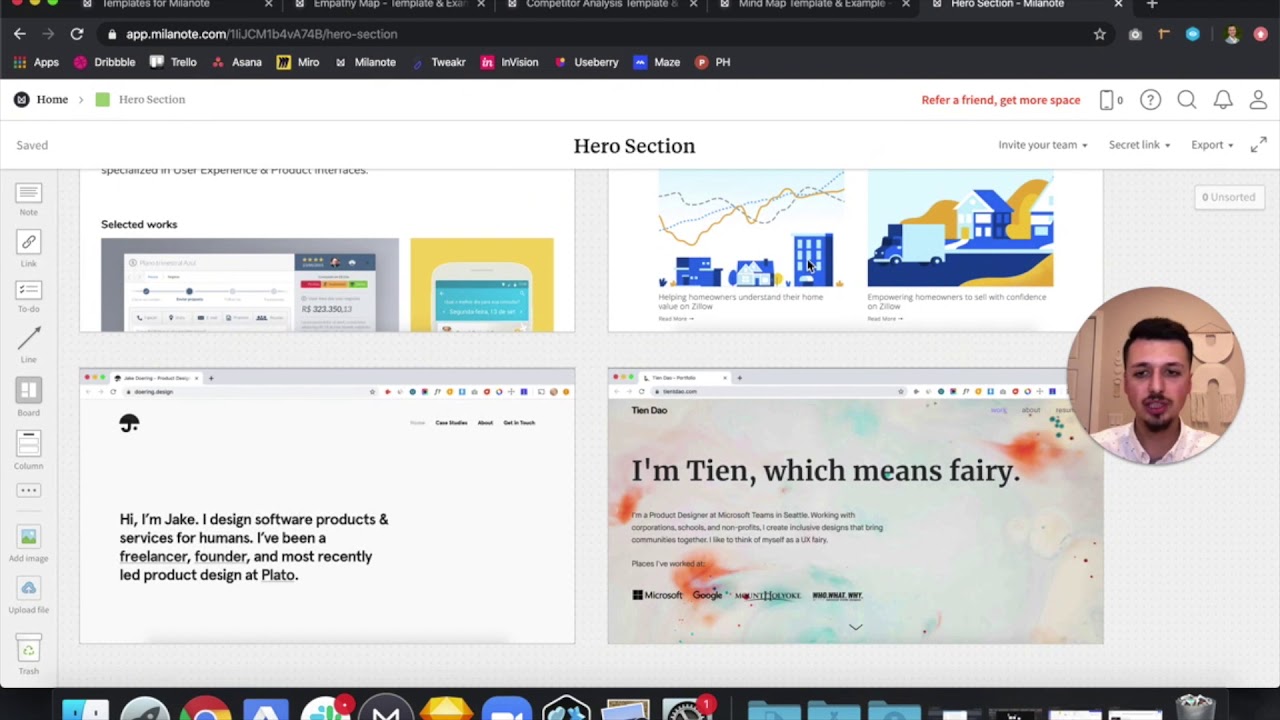
Task: Open the Asana bookmark
Action: pyautogui.click(x=236, y=62)
